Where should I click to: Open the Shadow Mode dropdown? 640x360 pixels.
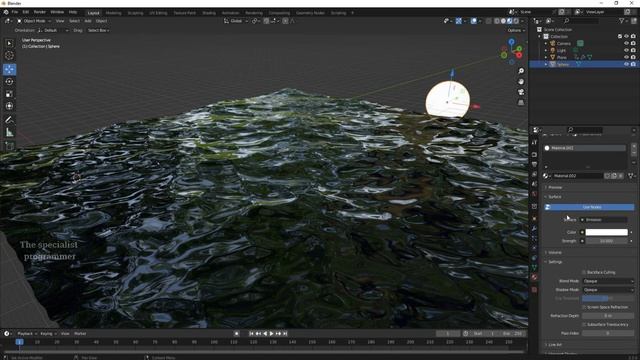[608, 290]
